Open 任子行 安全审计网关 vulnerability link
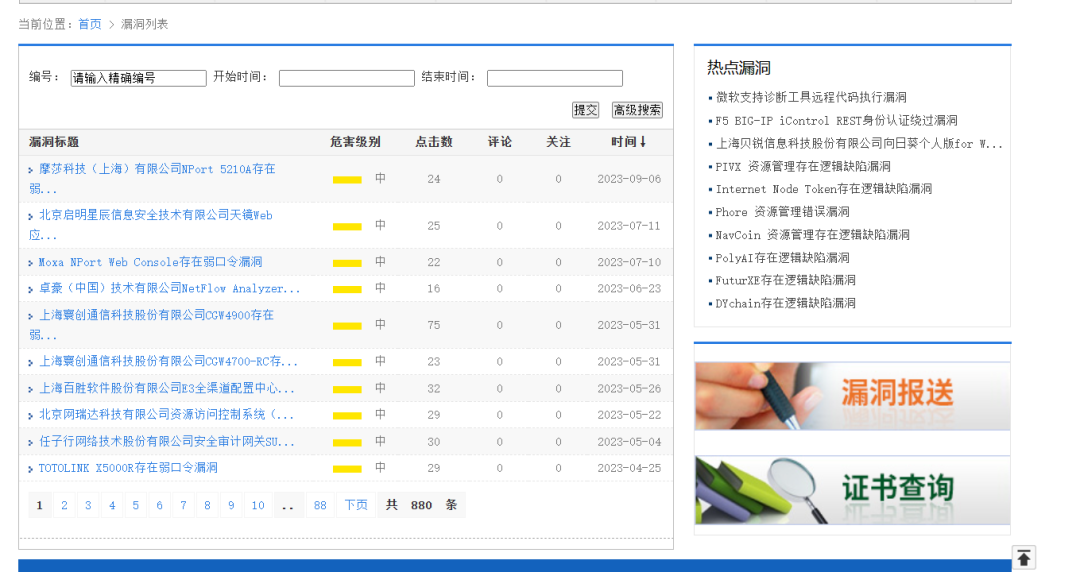This screenshot has height=572, width=1080. [167, 442]
